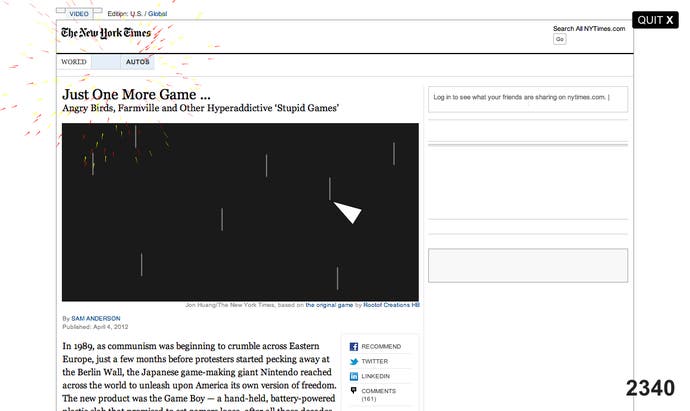690x411 pixels.
Task: Click 'Search All NYTimes.com' label
Action: pyautogui.click(x=589, y=29)
